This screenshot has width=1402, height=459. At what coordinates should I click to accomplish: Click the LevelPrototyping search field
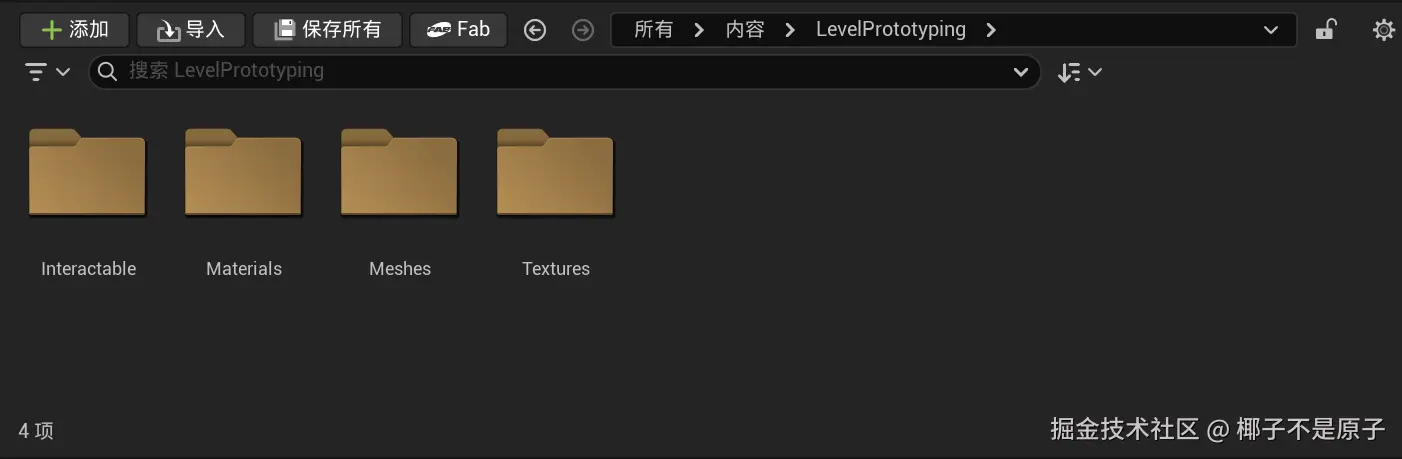point(560,72)
